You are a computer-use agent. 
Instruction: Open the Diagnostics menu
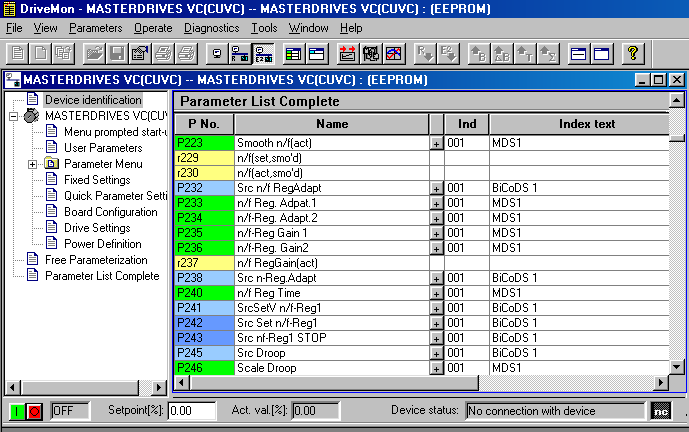[211, 28]
